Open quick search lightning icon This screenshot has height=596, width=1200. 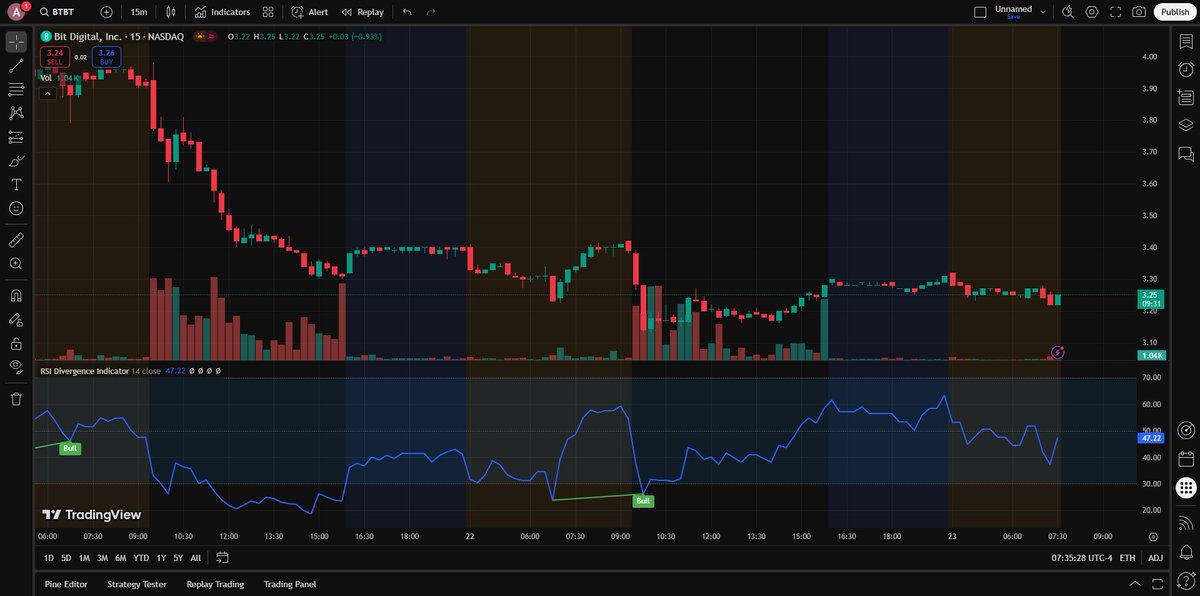pos(1067,12)
